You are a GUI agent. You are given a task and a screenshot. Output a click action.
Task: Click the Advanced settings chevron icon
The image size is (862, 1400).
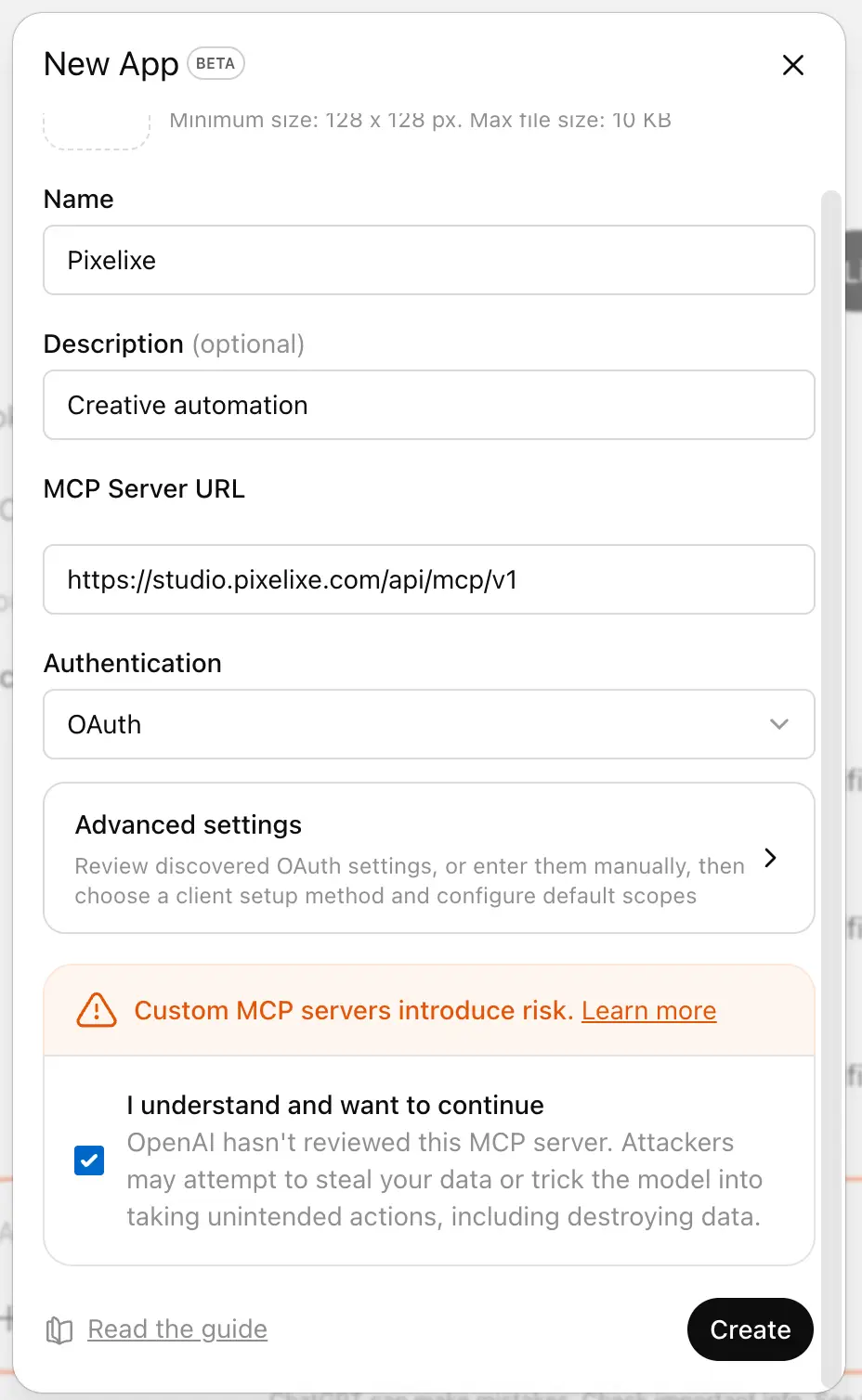(x=770, y=858)
